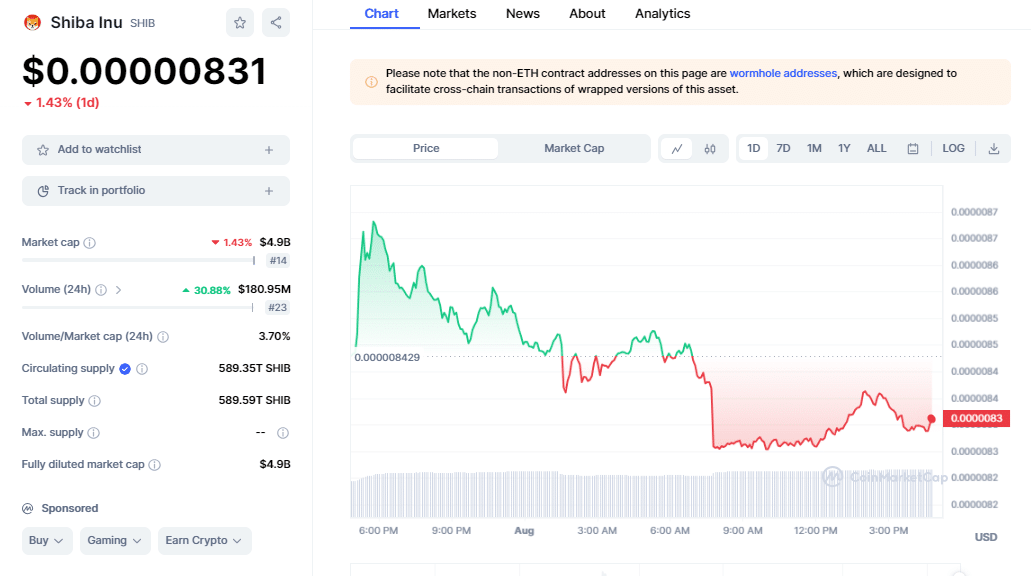
Task: Open the Gaming dropdown
Action: pos(115,541)
